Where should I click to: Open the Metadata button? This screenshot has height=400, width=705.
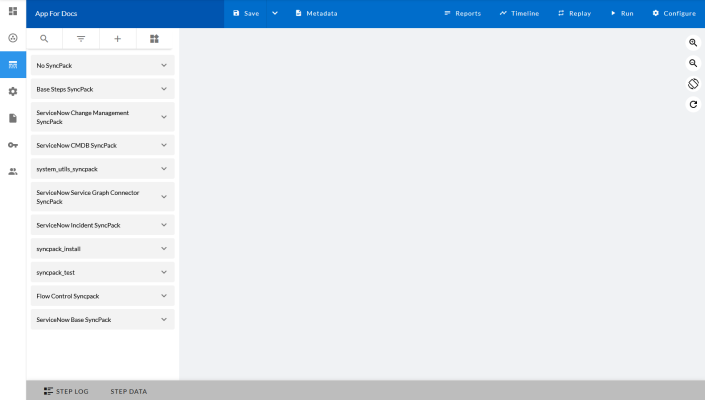(316, 14)
